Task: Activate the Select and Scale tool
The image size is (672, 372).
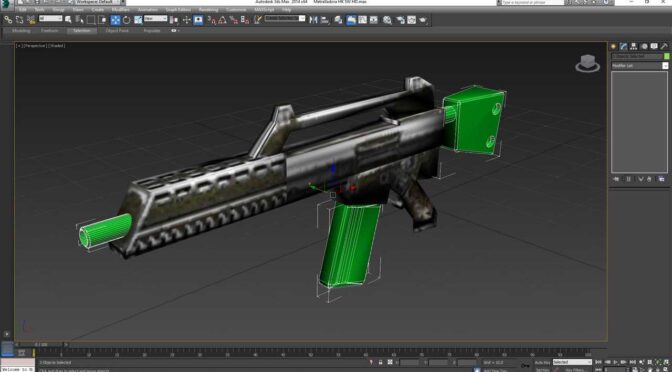Action: pyautogui.click(x=138, y=20)
